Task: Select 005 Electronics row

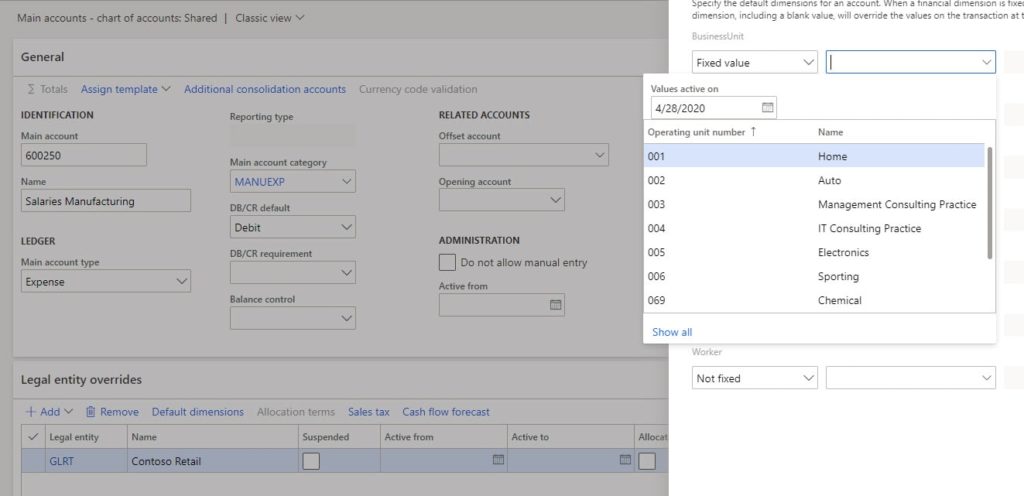Action: click(814, 252)
